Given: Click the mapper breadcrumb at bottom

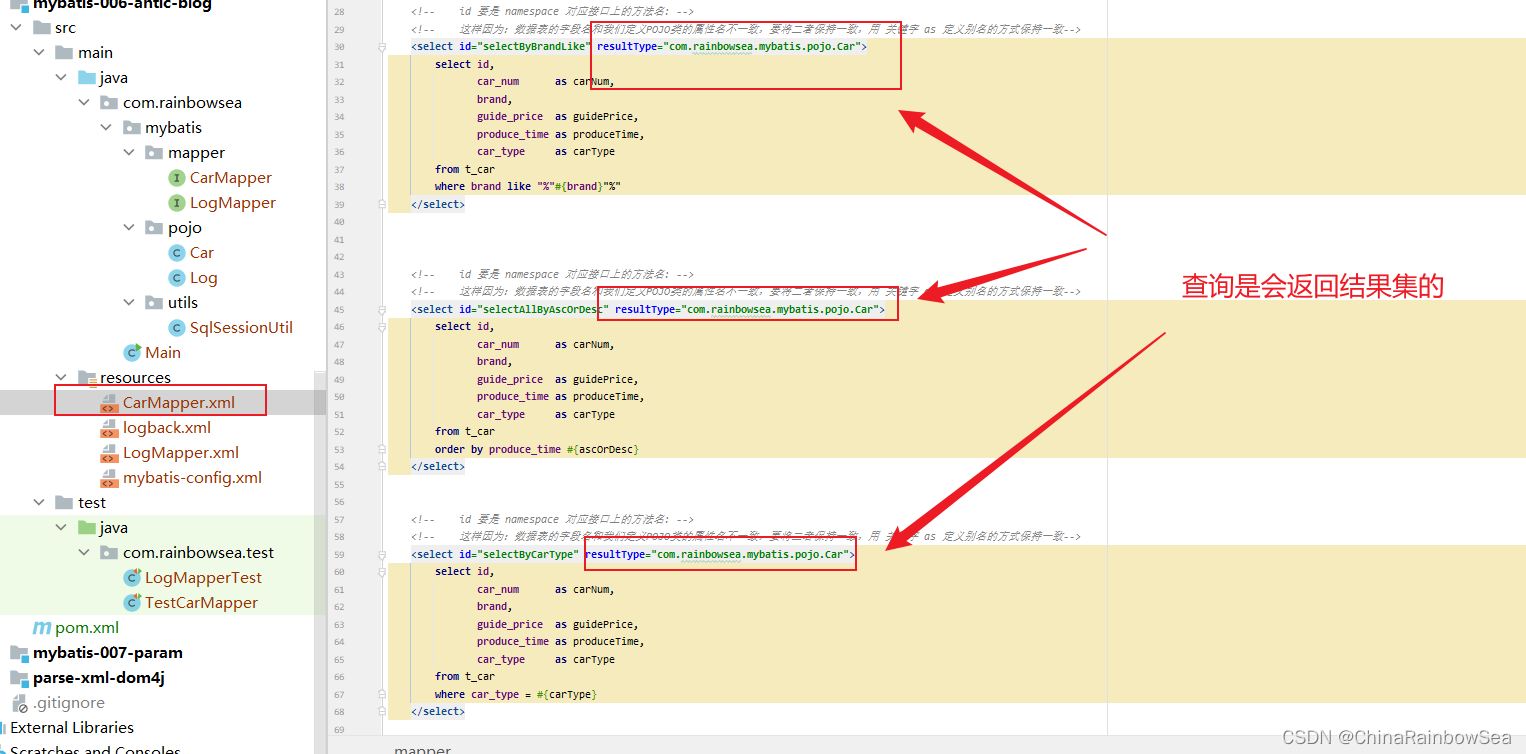Looking at the screenshot, I should pos(422,749).
